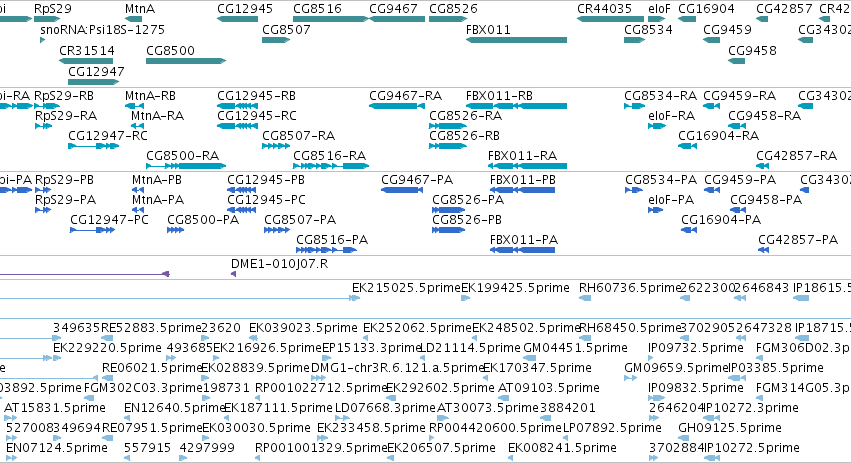
Task: Click the CG9458-RA transcript label
Action: (x=765, y=116)
